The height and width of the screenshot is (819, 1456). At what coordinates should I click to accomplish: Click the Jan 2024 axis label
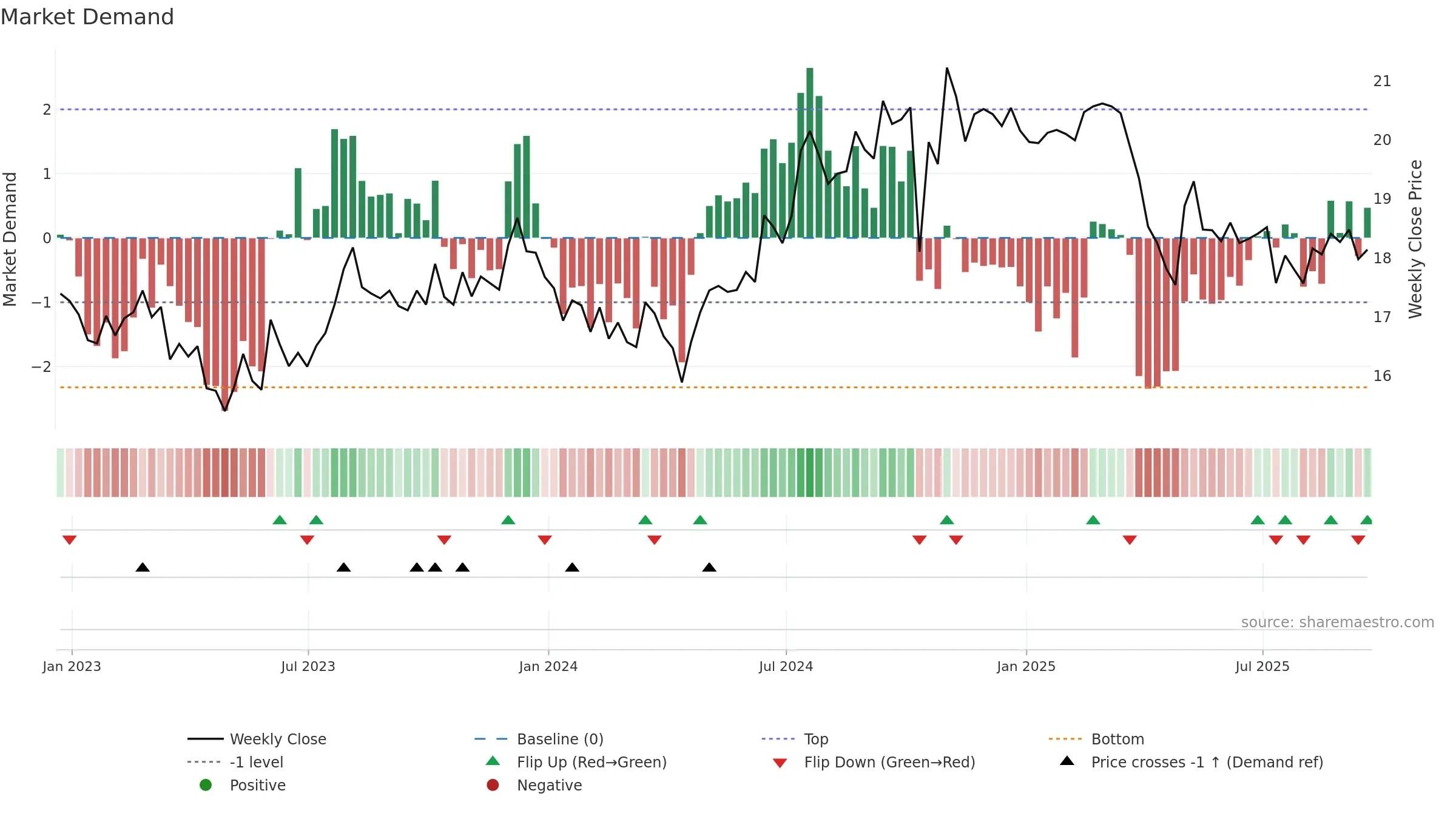pyautogui.click(x=548, y=666)
